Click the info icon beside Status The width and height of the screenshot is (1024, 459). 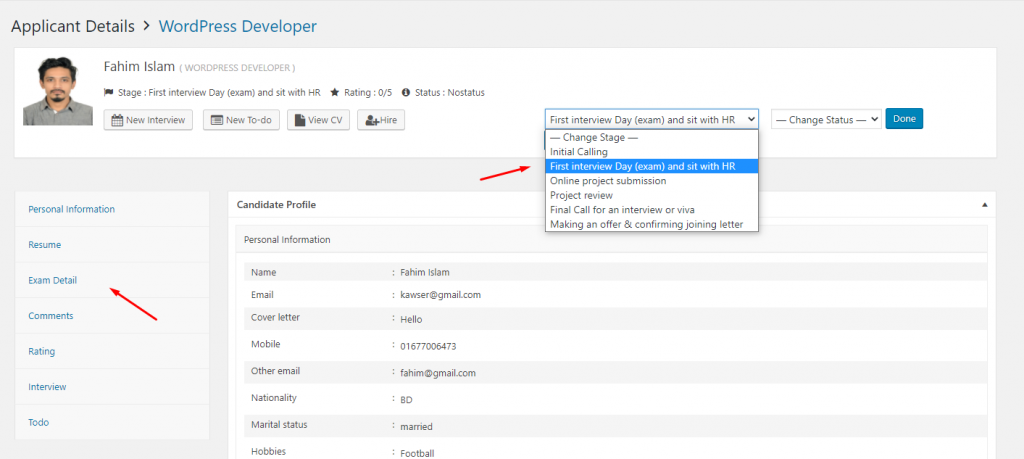coord(406,92)
